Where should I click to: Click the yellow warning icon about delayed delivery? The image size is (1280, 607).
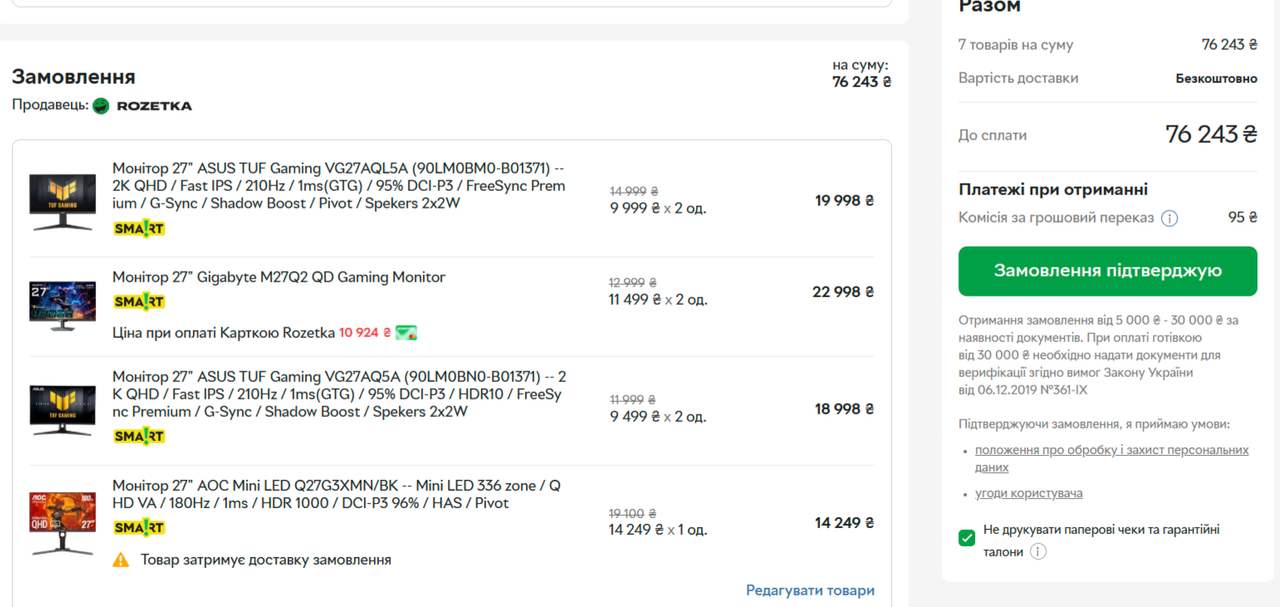coord(121,560)
